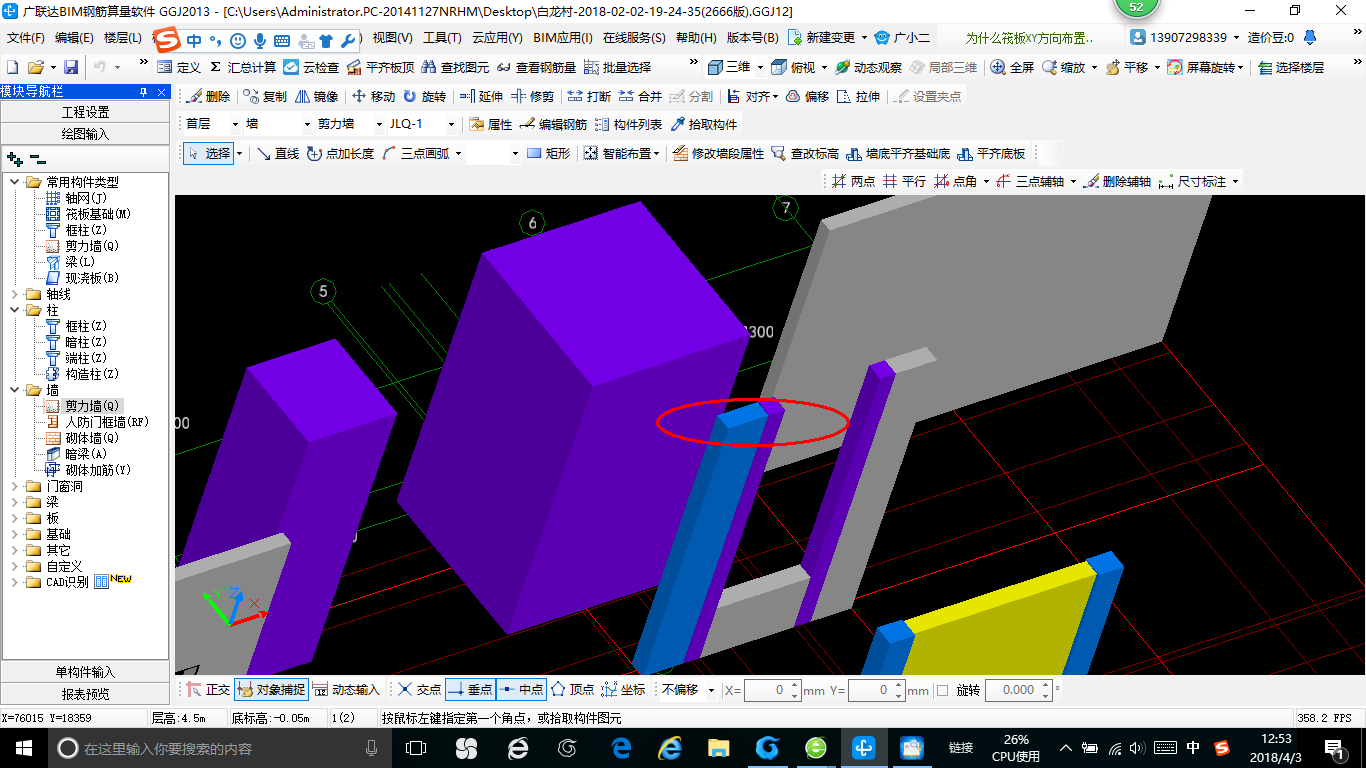Select the 修剪 trim tool
Screen dimensions: 1366x768
pyautogui.click(x=533, y=97)
